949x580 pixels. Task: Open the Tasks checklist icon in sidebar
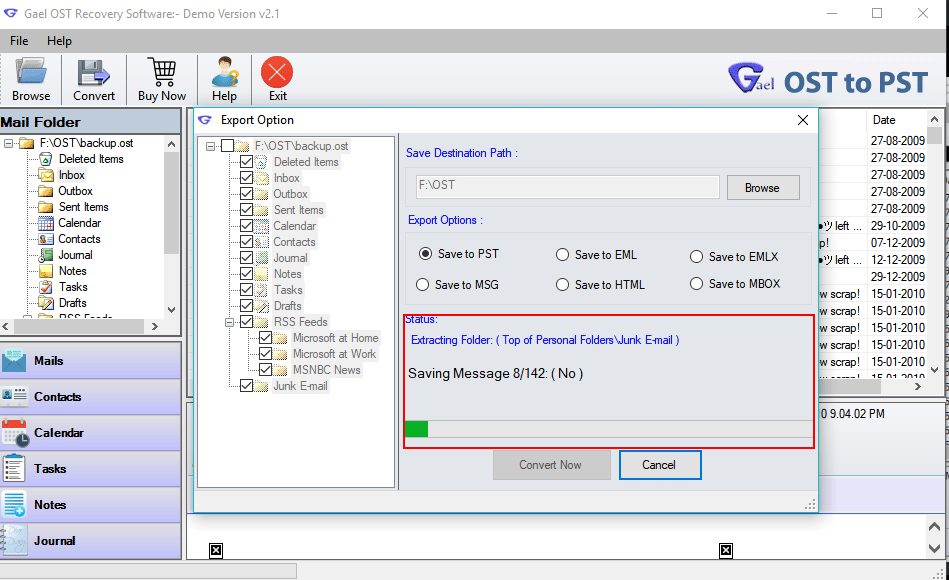tap(13, 469)
